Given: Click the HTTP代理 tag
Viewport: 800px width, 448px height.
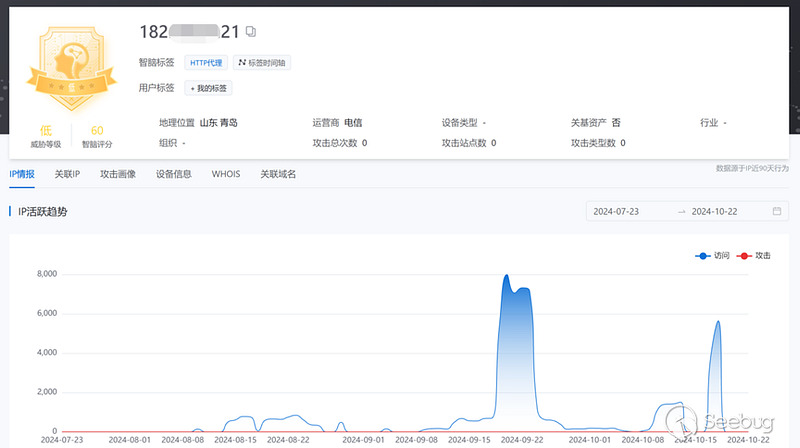Looking at the screenshot, I should tap(206, 63).
